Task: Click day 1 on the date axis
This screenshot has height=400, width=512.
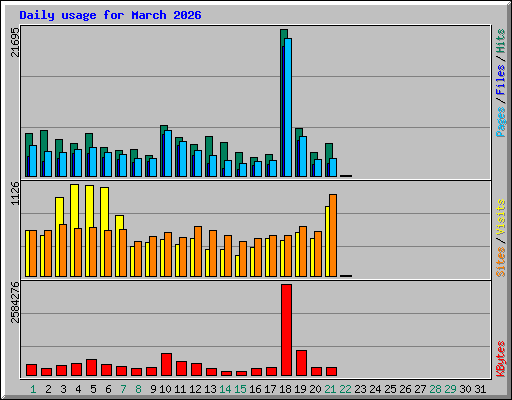Action: (33, 389)
